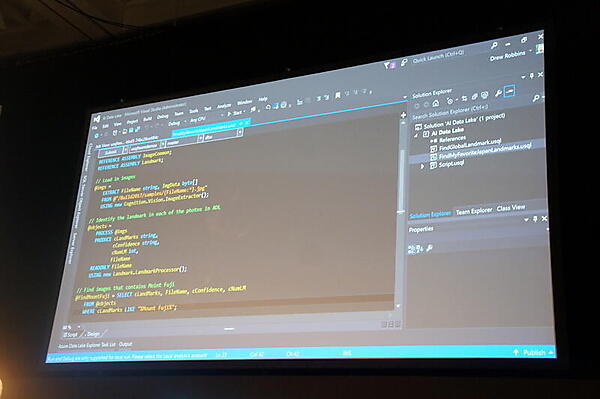Screen dimensions: 600x399
Task: Select the Solution Explorer bottom tab
Action: click(x=430, y=215)
